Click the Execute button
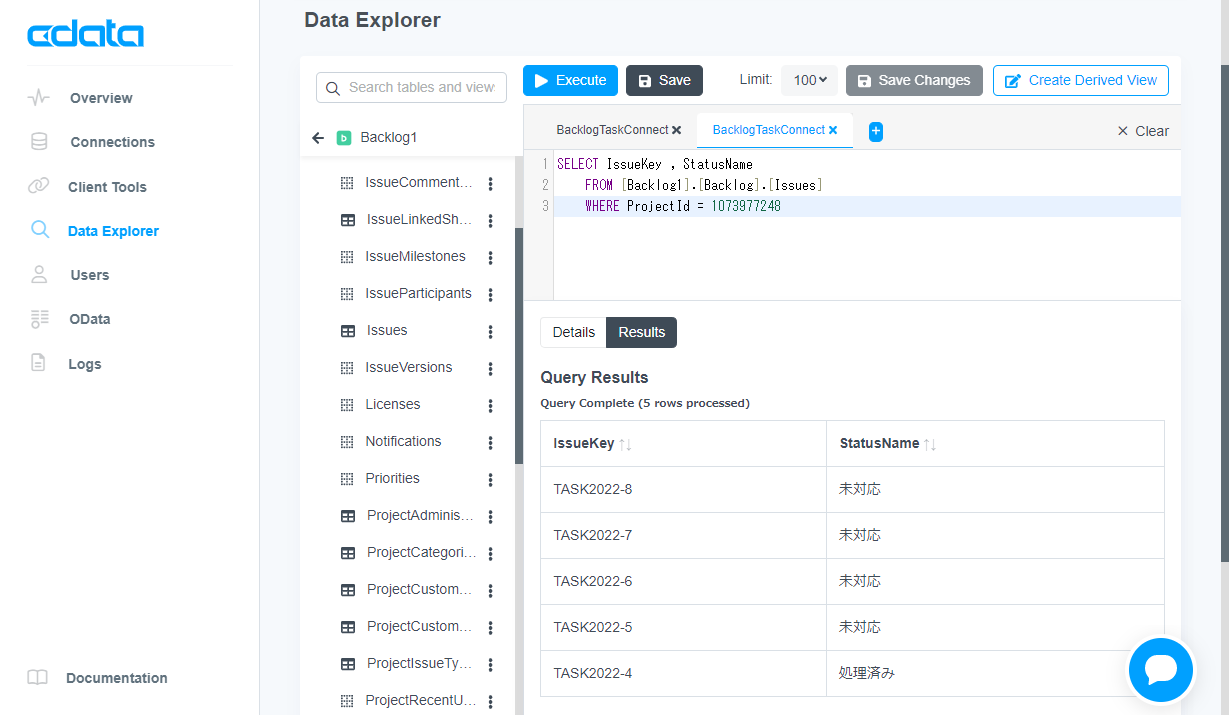 570,80
